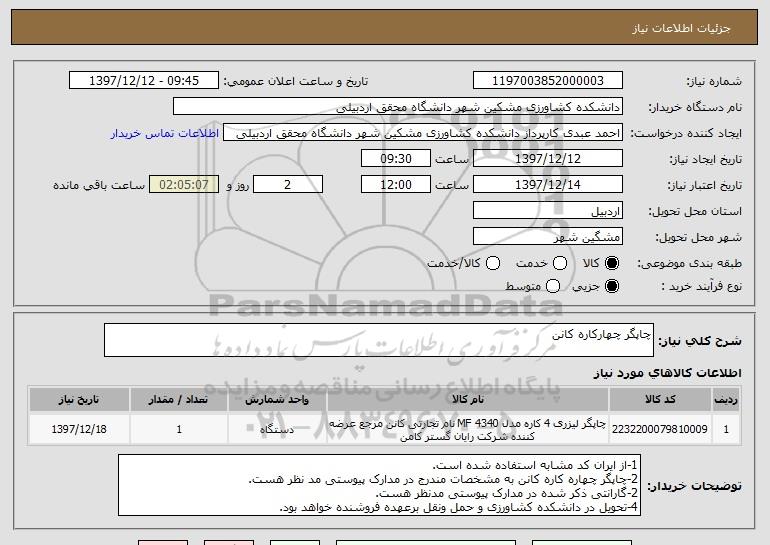Screen dimensions: 770x545
Task: Click the کد کالا column header
Action: (x=660, y=399)
